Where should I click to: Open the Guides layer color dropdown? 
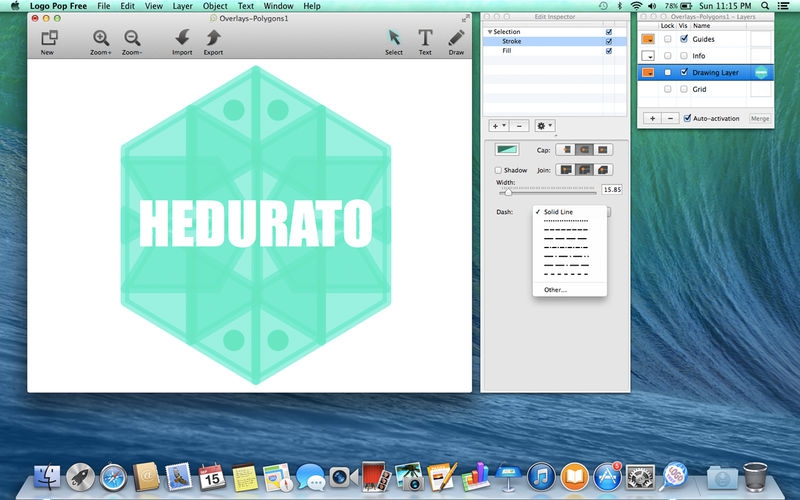648,39
